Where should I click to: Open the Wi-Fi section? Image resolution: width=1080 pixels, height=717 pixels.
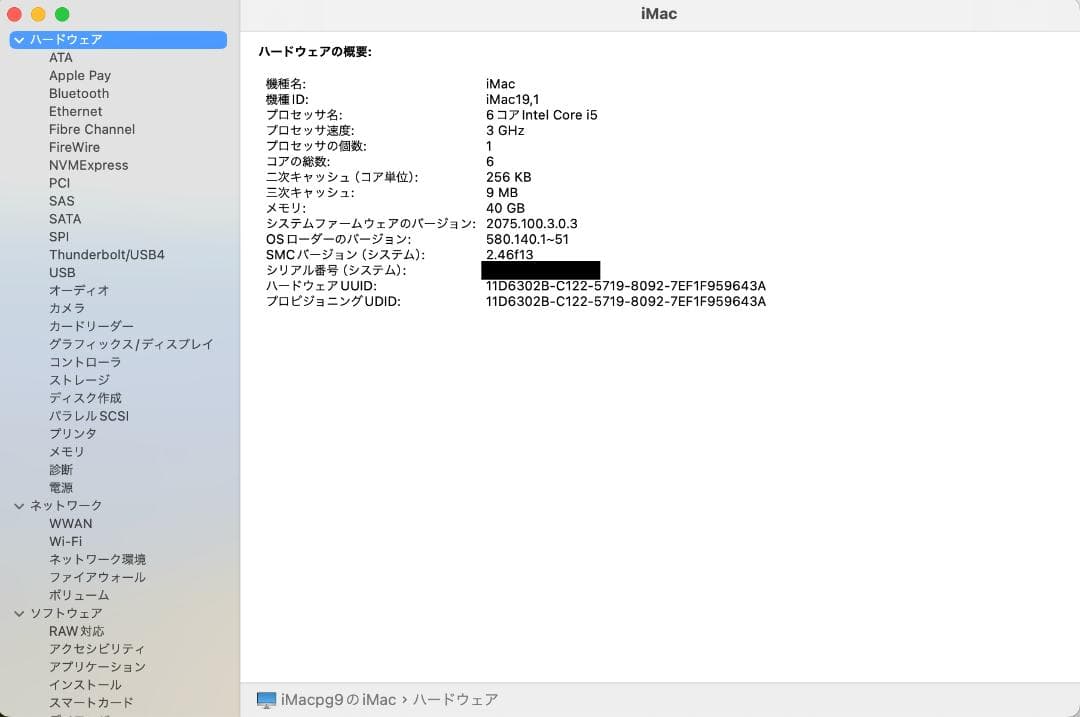(70, 541)
